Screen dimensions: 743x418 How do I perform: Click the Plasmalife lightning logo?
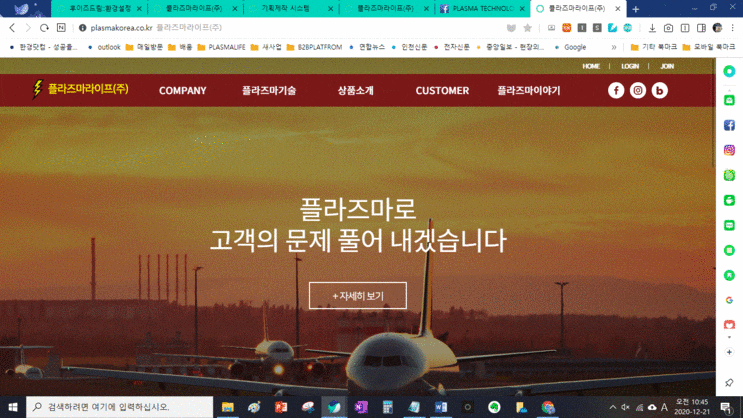pos(81,89)
